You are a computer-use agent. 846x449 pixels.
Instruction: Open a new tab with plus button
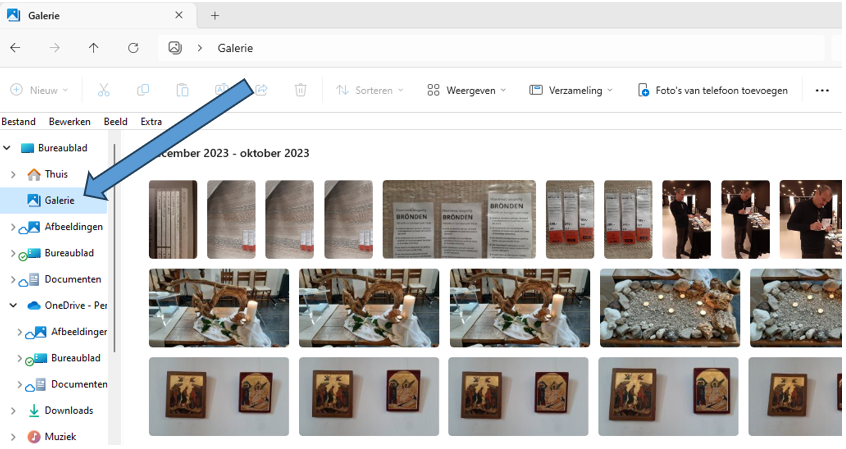(x=215, y=15)
